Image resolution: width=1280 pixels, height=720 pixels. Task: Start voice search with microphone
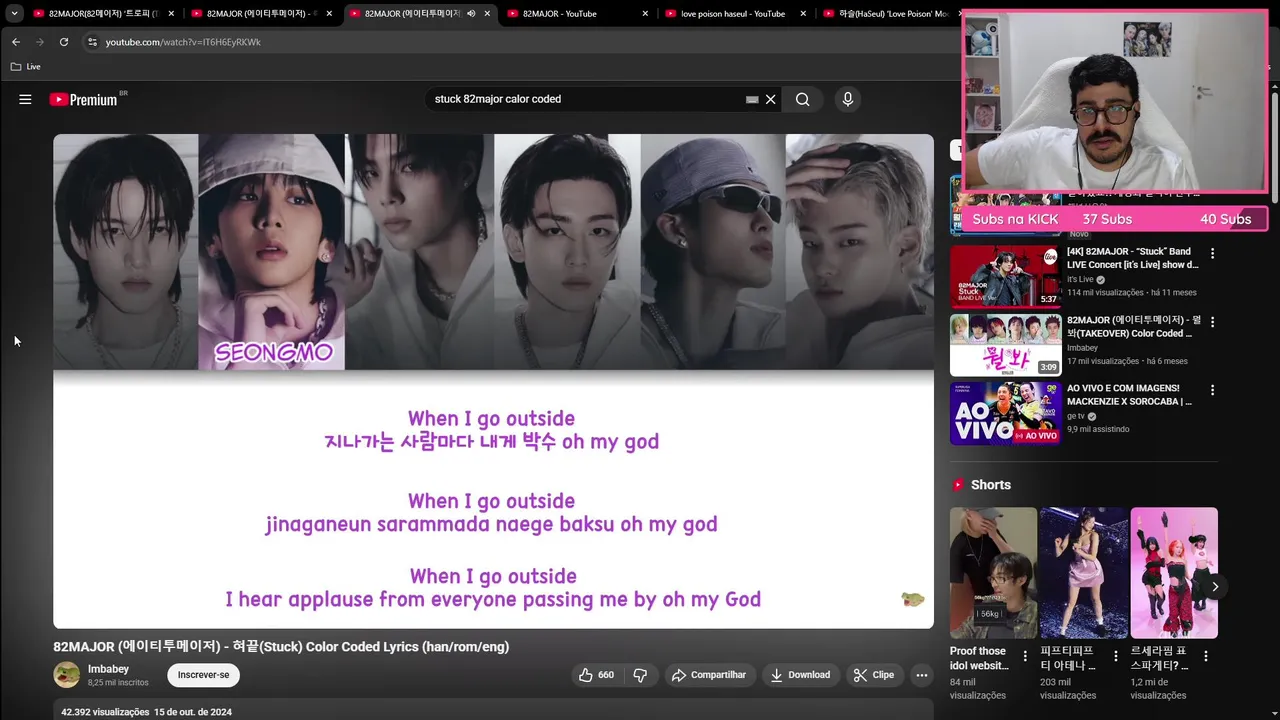[847, 99]
